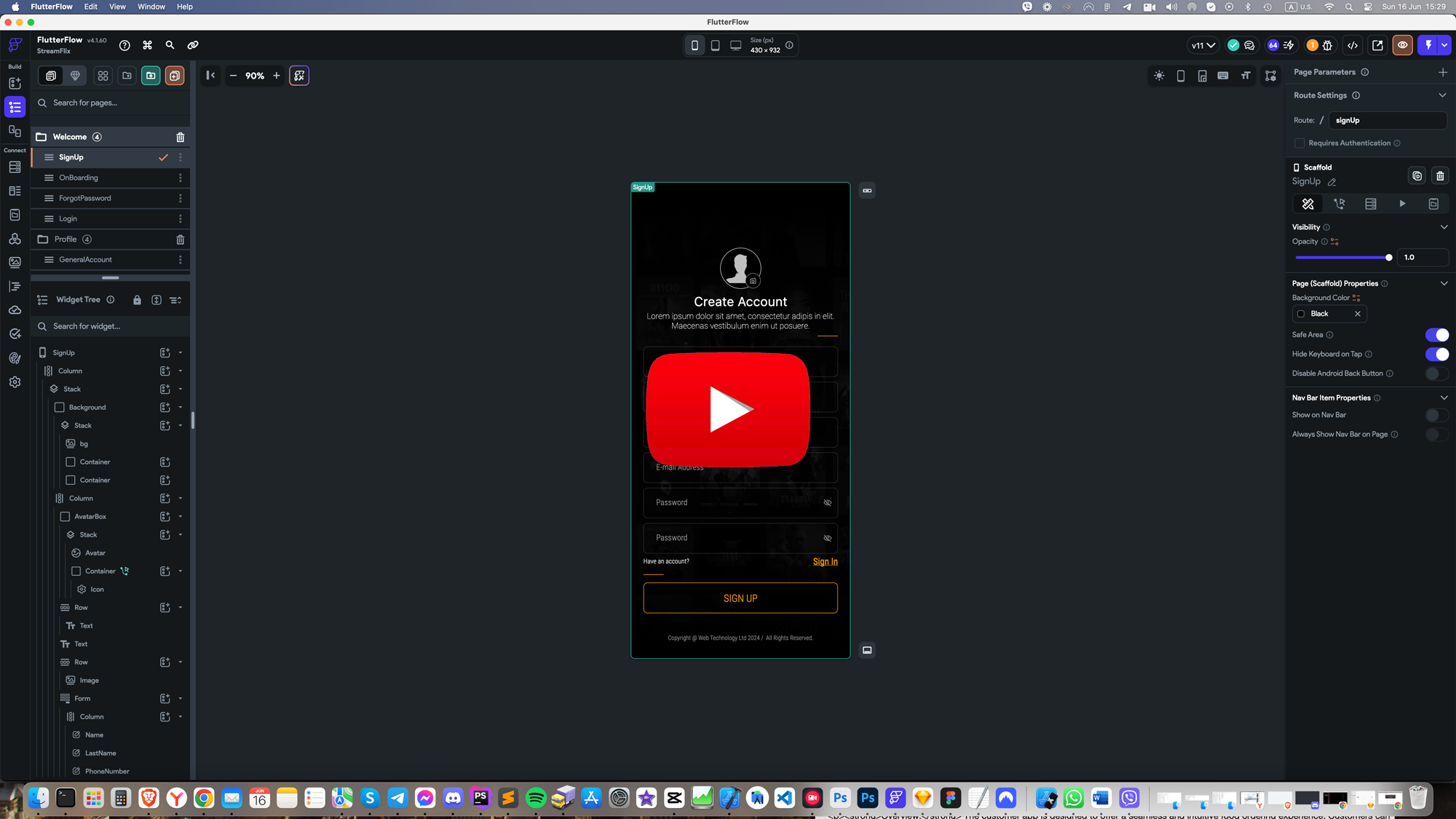Toggle light mode sun icon on canvas

(x=1159, y=76)
